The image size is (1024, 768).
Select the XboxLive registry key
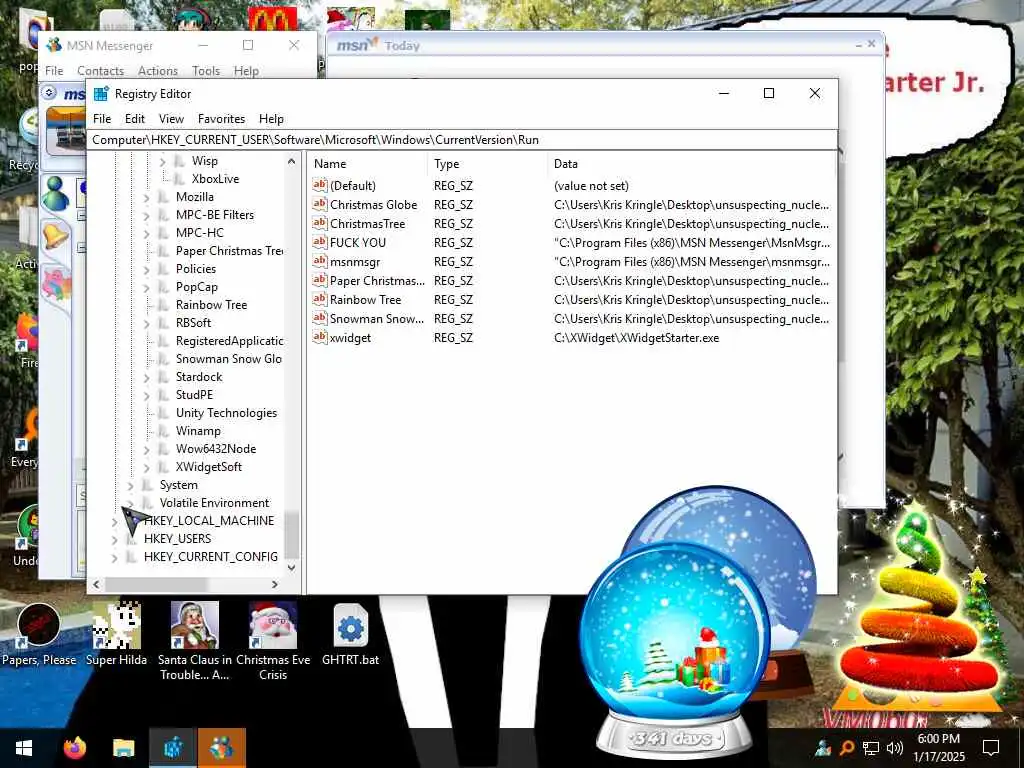(215, 179)
